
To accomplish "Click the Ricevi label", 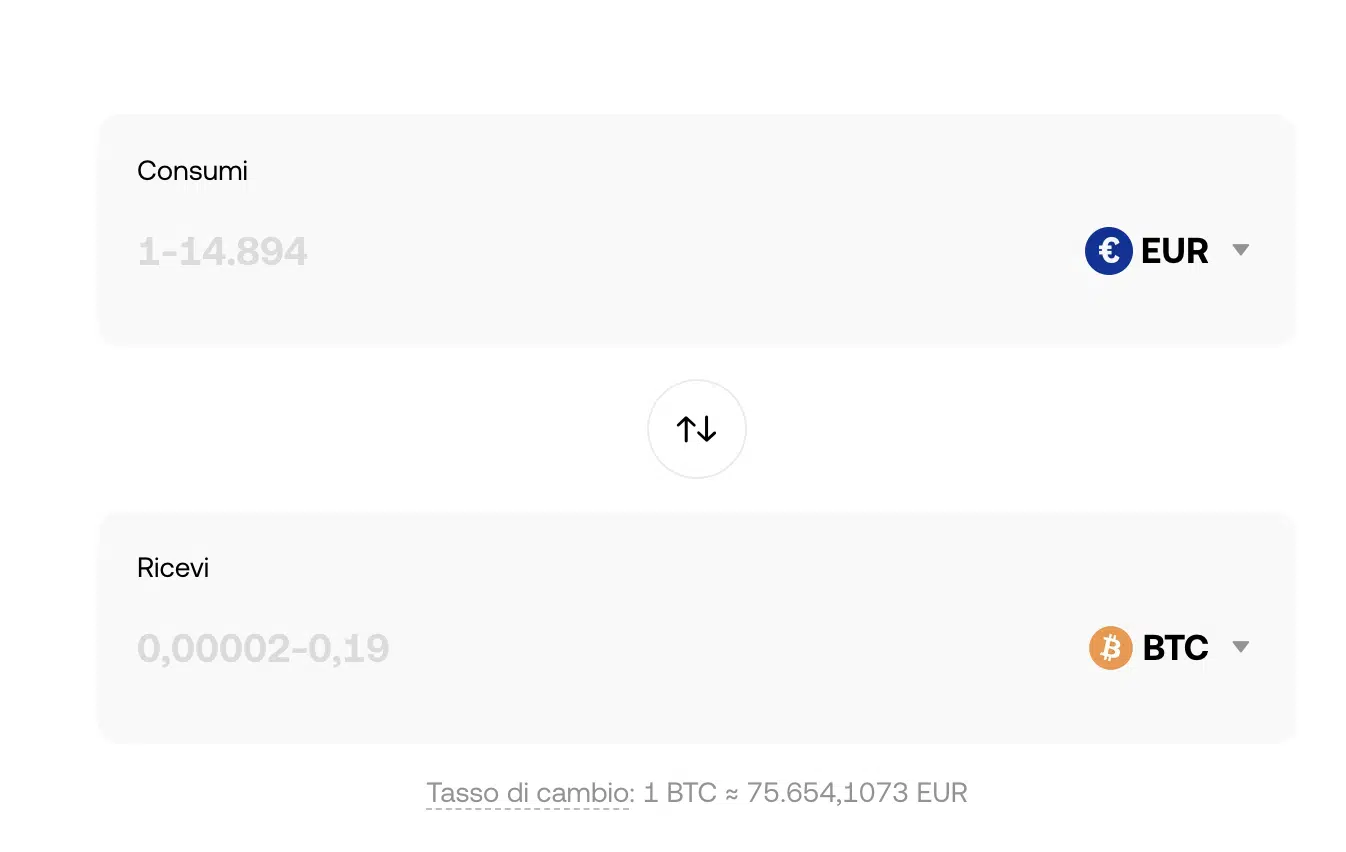I will 173,568.
